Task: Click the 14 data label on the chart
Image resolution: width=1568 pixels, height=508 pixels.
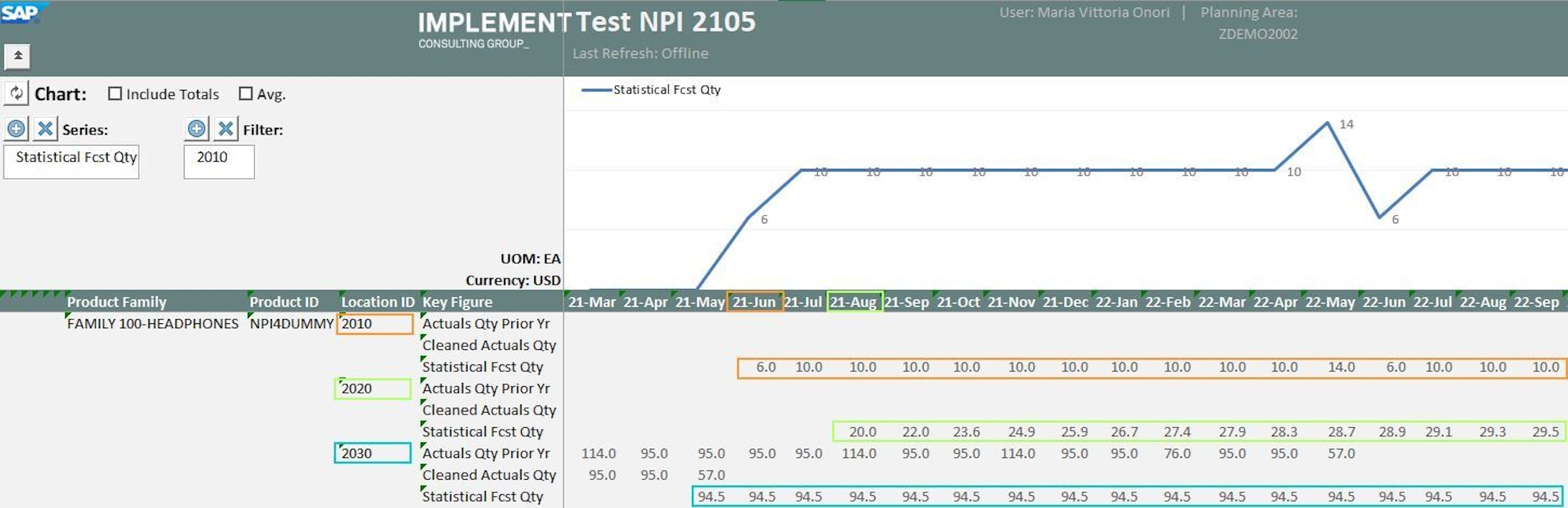Action: point(1347,124)
